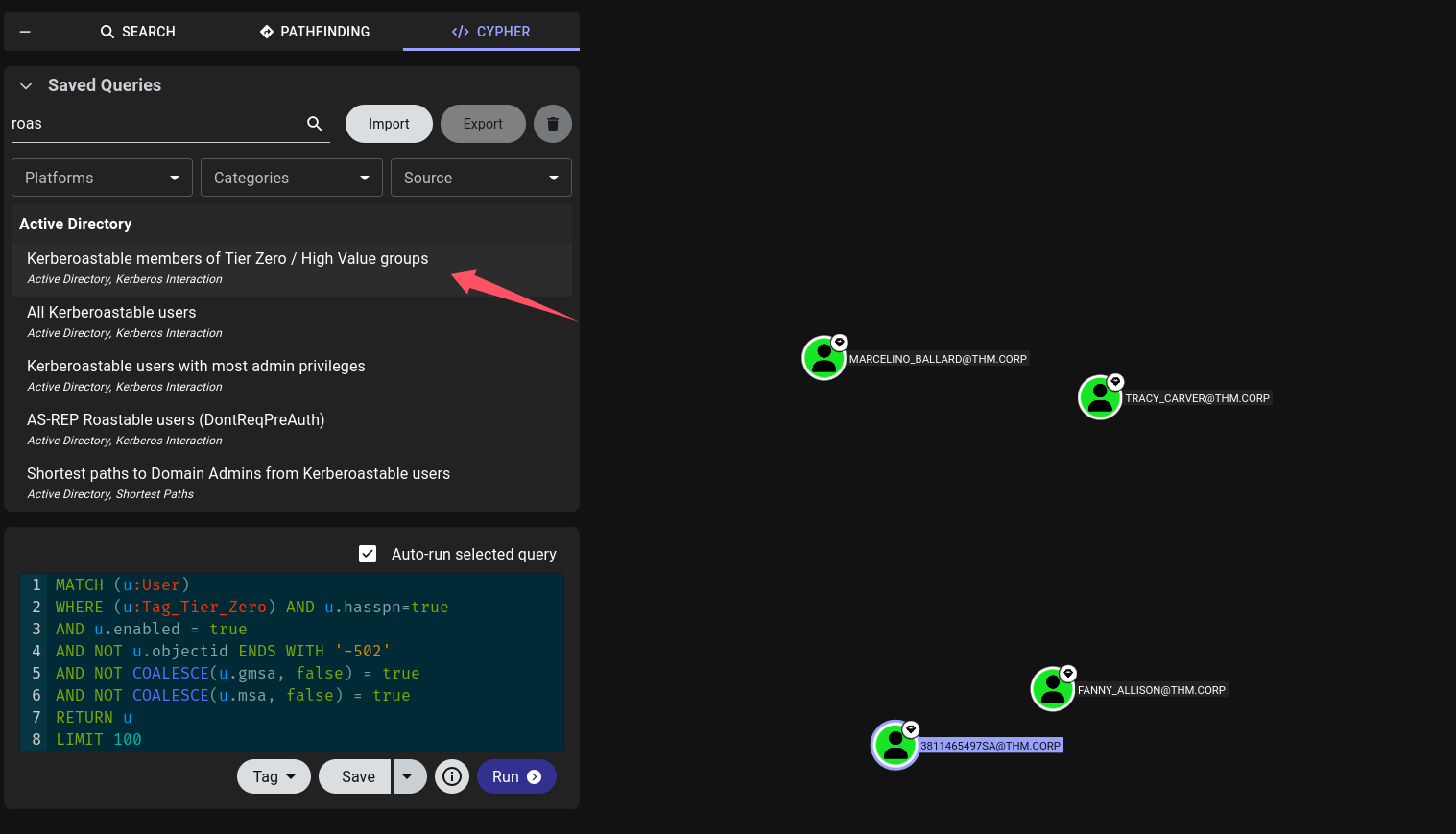
Task: Open the Categories filter dropdown
Action: pos(291,178)
